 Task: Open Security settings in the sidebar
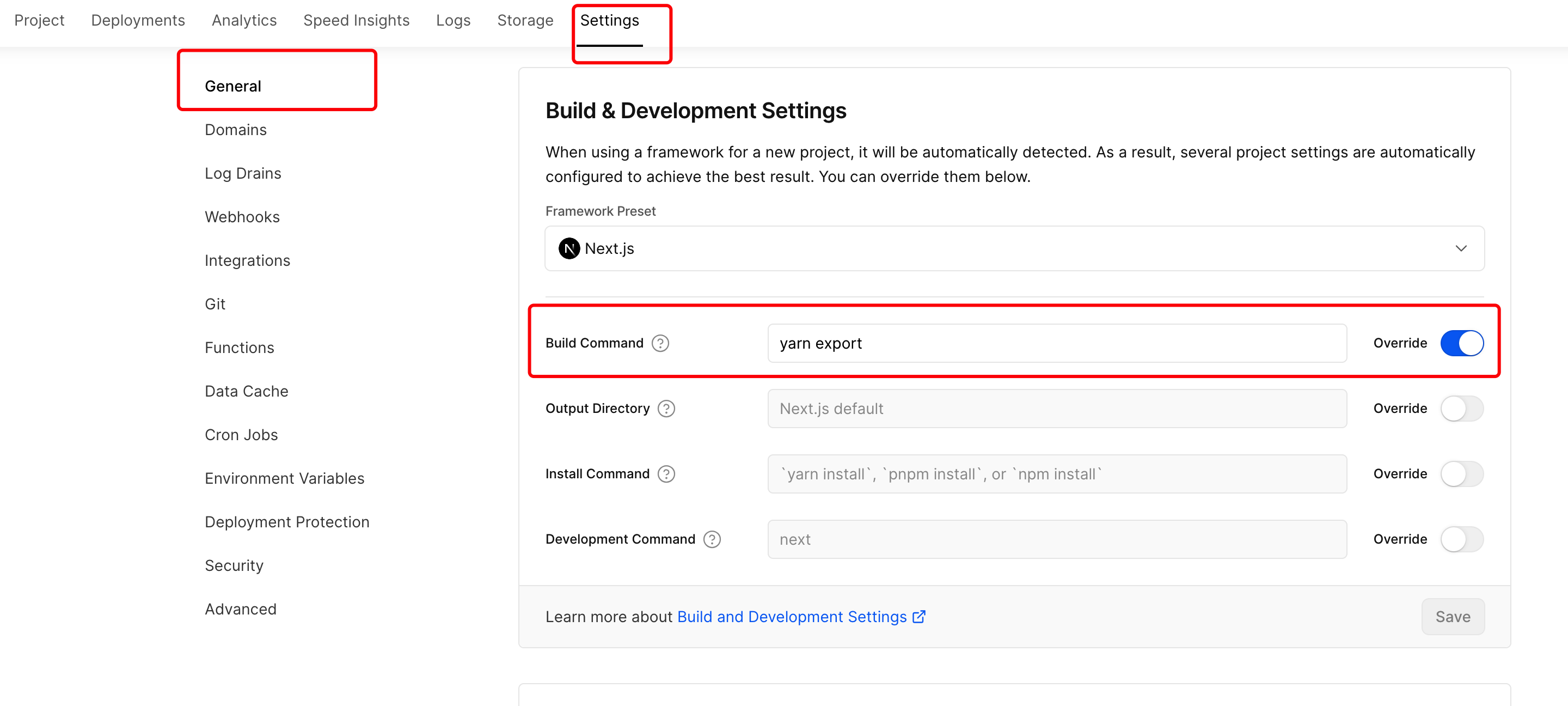[x=234, y=565]
